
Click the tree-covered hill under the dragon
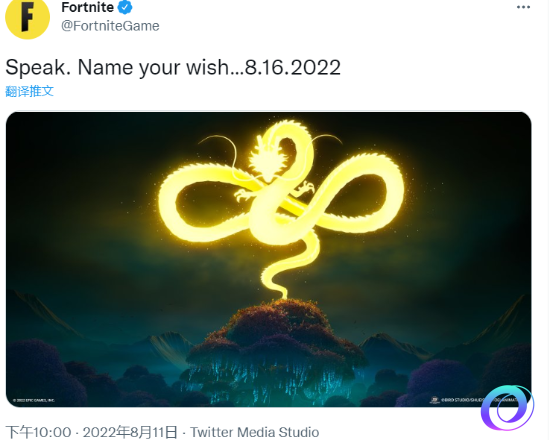[277, 351]
